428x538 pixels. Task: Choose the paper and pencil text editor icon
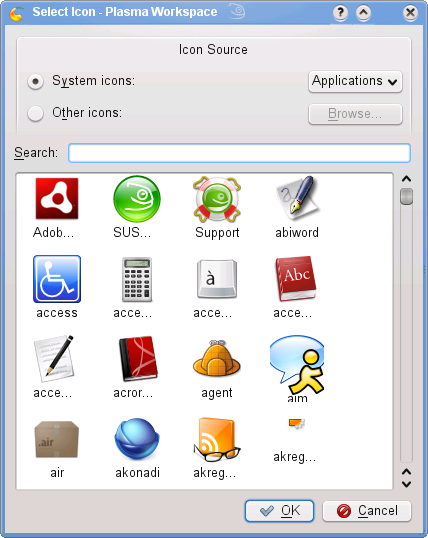(54, 359)
